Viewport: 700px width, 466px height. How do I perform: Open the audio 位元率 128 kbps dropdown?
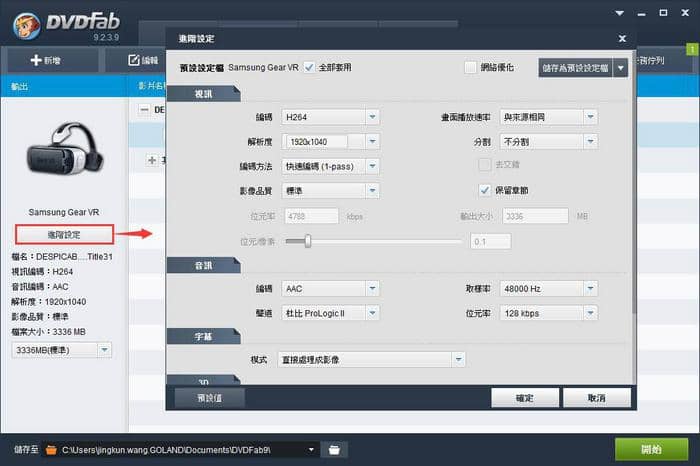[549, 313]
